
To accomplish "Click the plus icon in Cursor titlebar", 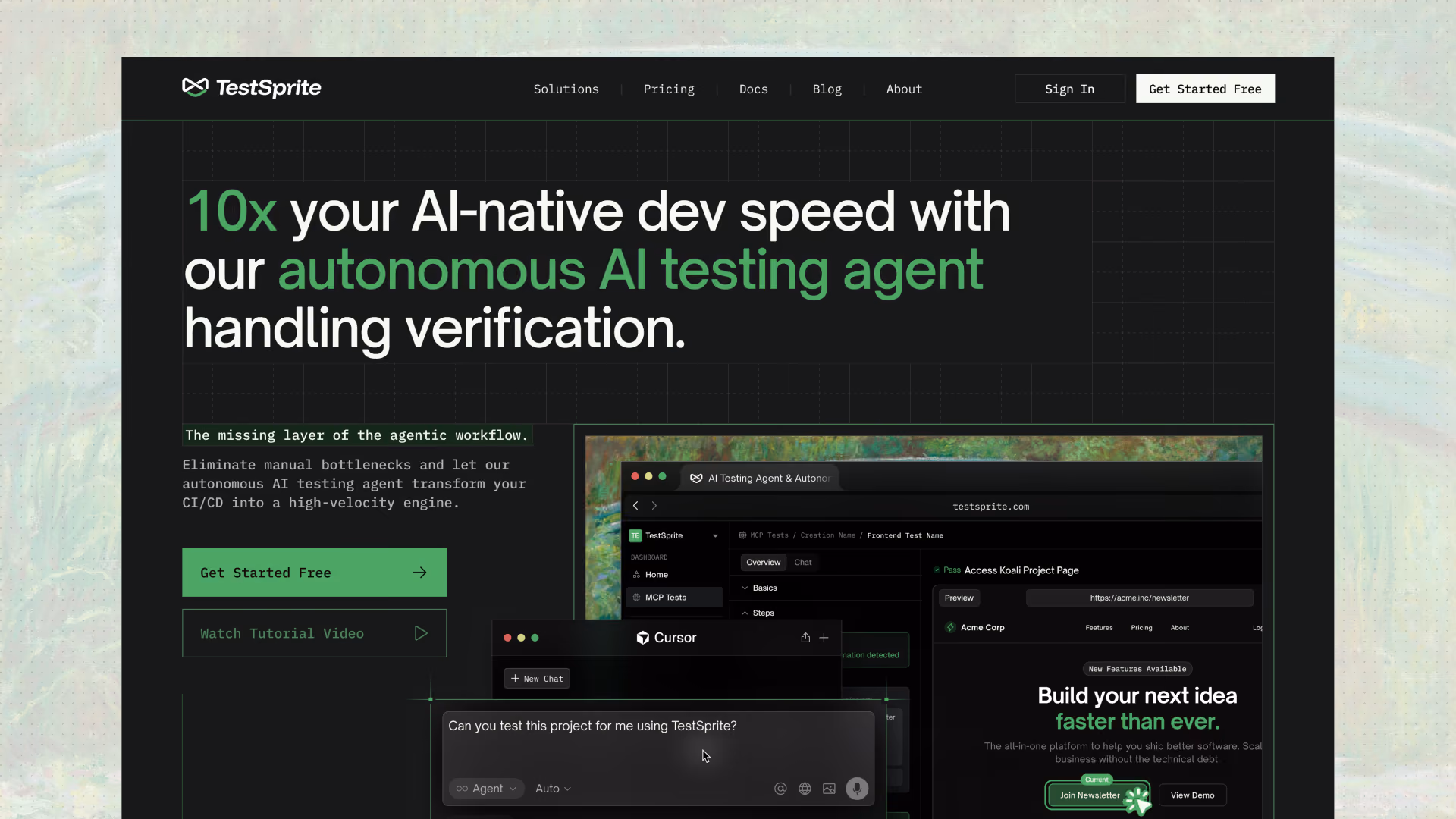I will pyautogui.click(x=824, y=638).
